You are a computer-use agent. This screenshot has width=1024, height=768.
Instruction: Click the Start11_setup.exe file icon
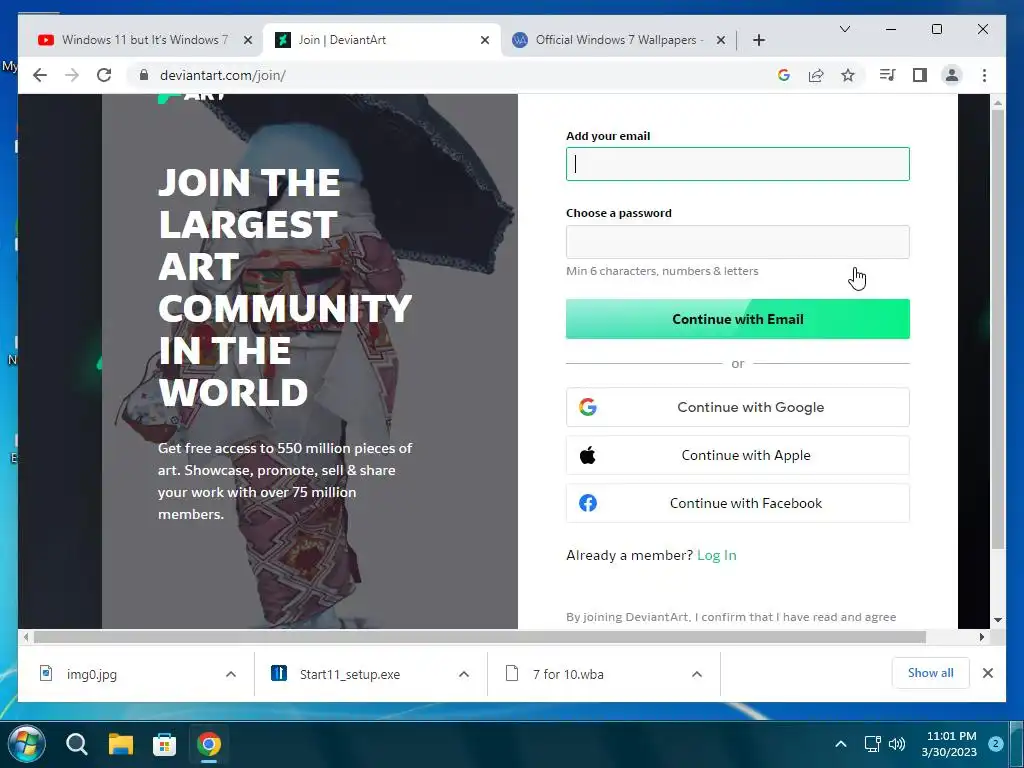(x=279, y=673)
